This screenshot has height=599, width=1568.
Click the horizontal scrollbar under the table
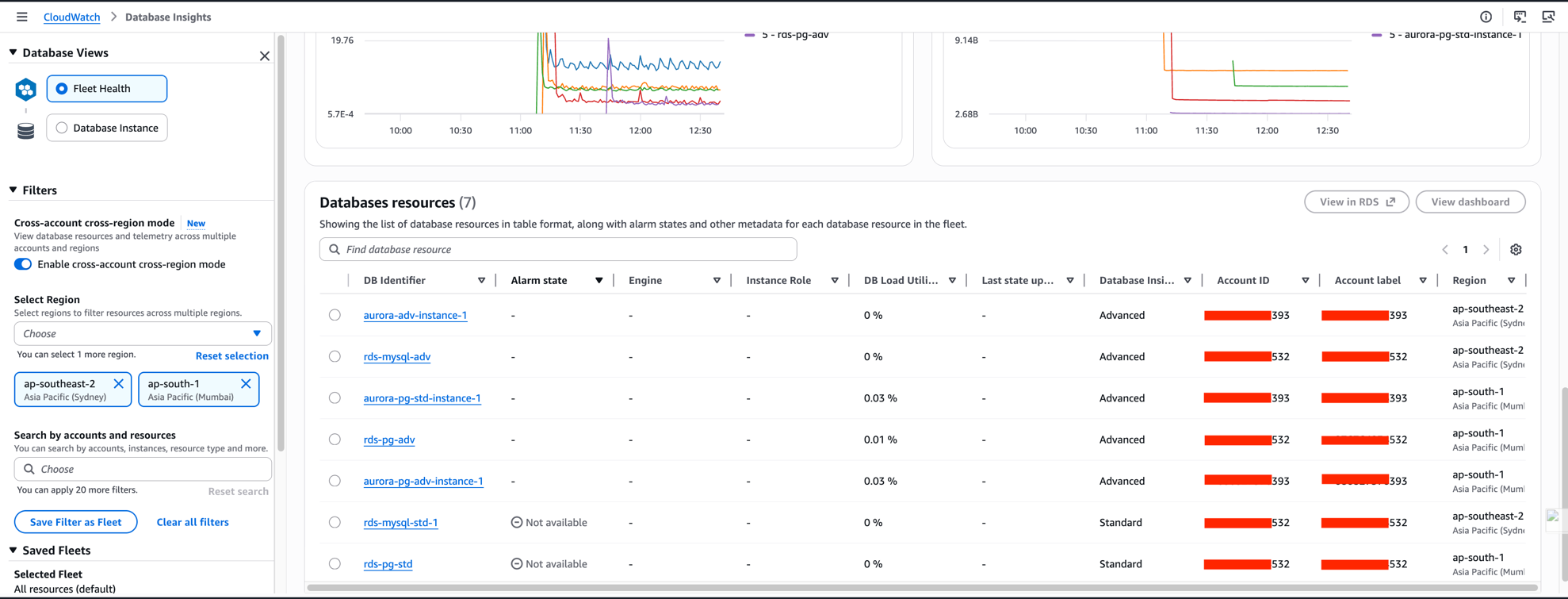tap(922, 588)
